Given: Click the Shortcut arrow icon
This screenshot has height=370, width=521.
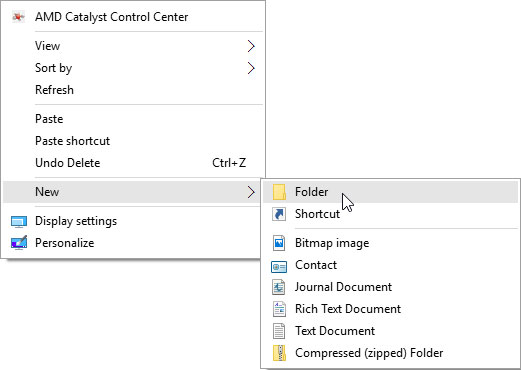Looking at the screenshot, I should (x=279, y=214).
